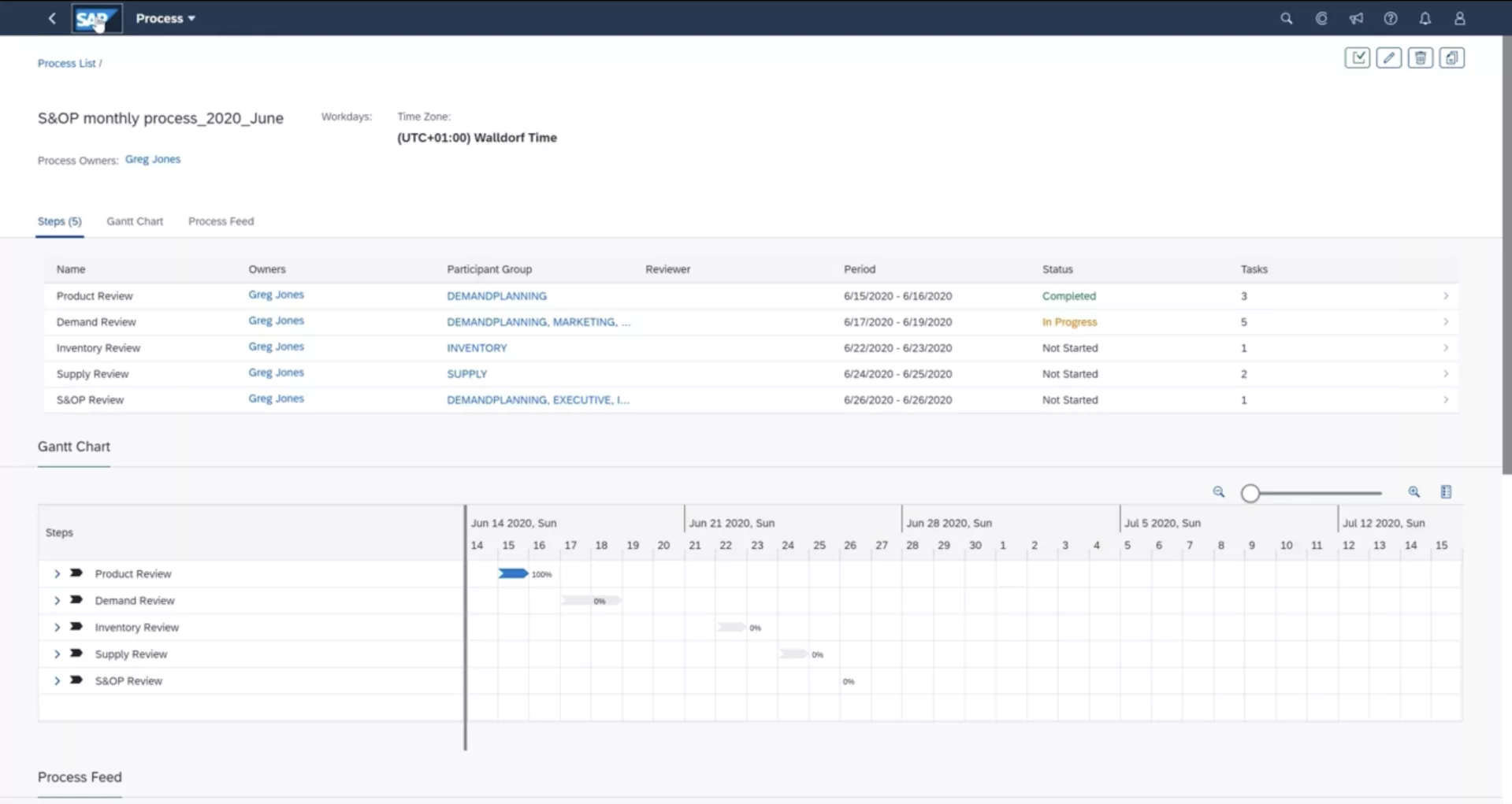The height and width of the screenshot is (804, 1512).
Task: Open the Process dropdown menu
Action: [165, 18]
